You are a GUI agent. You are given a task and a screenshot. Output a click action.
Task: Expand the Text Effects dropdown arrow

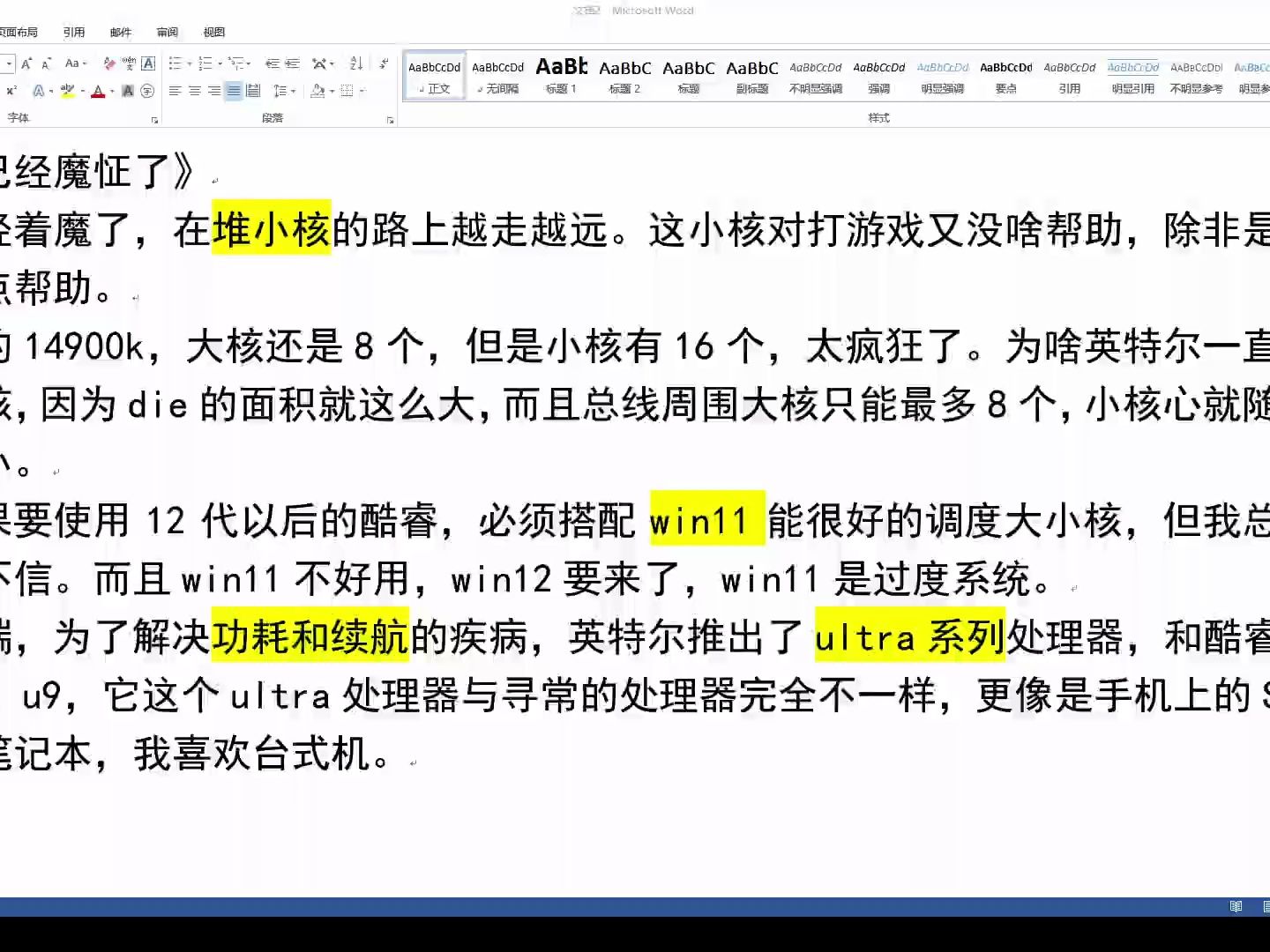tap(51, 91)
